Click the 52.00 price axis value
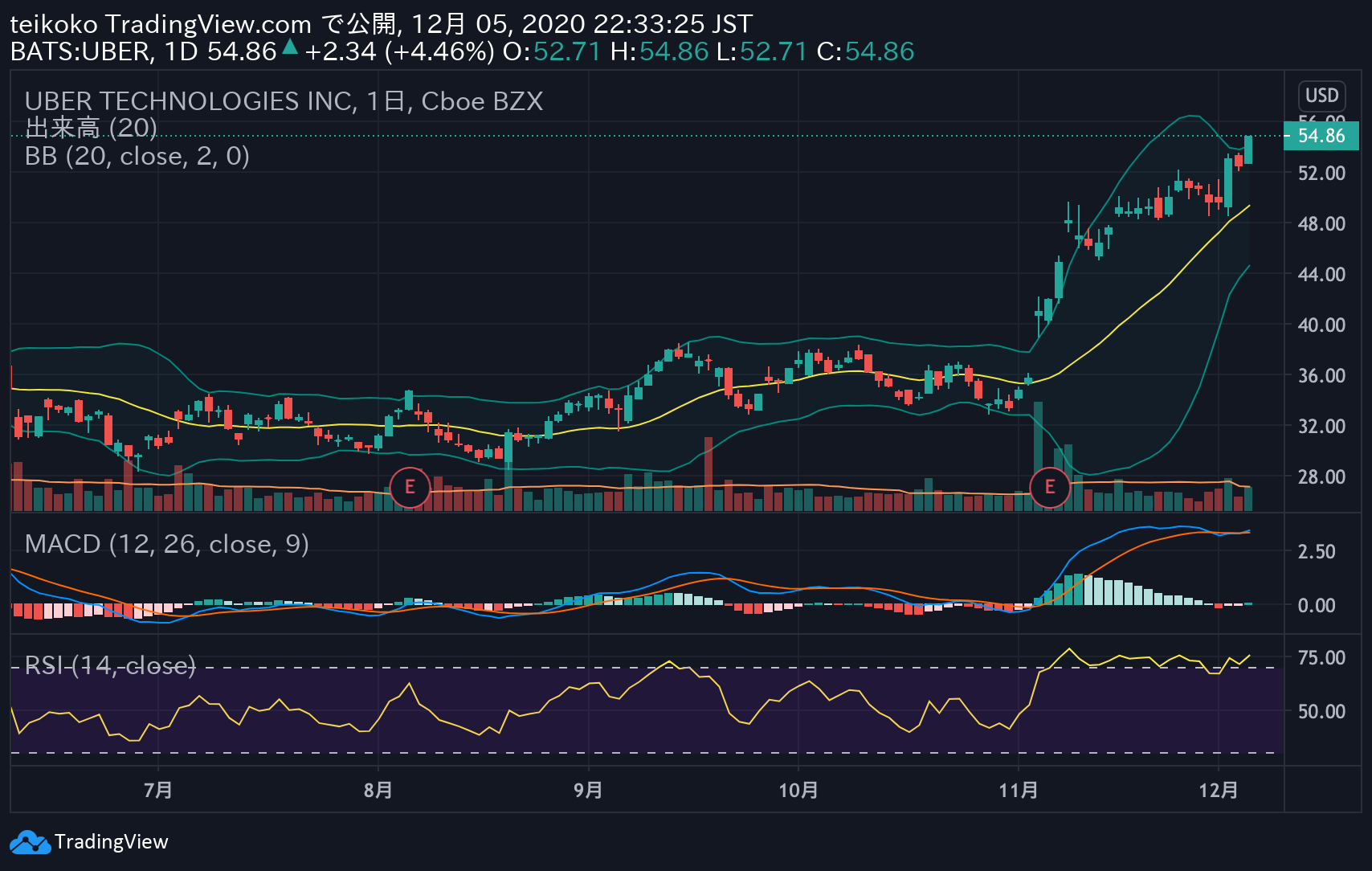 click(1321, 173)
